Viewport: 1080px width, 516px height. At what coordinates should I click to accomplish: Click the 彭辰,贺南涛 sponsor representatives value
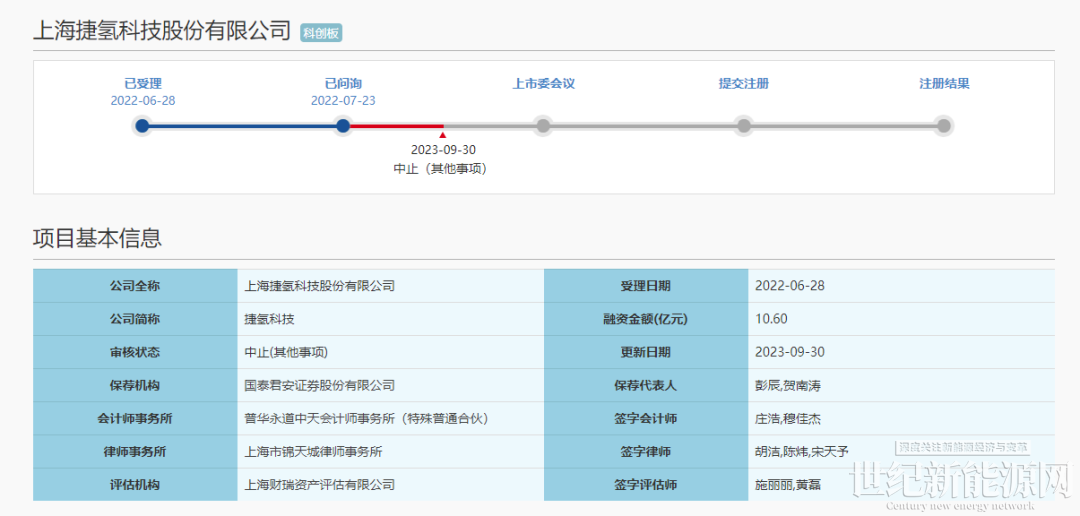[787, 385]
